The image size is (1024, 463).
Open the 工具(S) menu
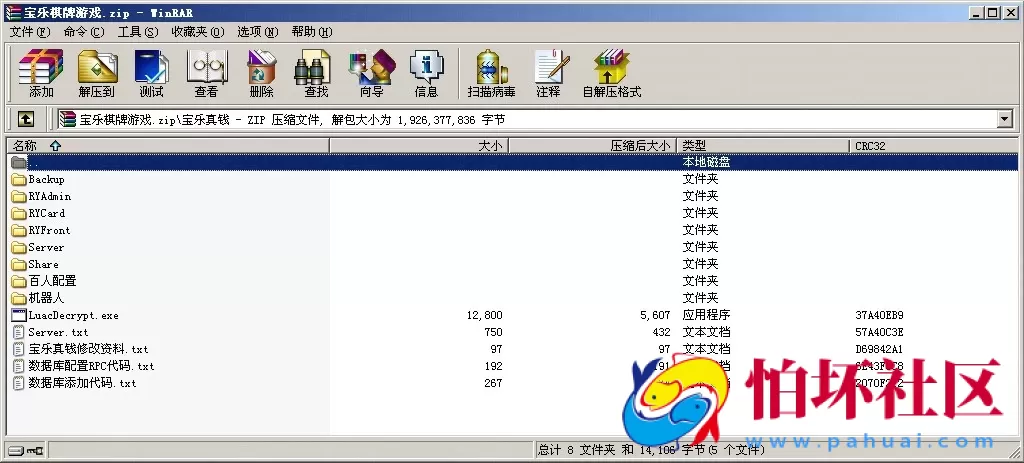click(138, 31)
